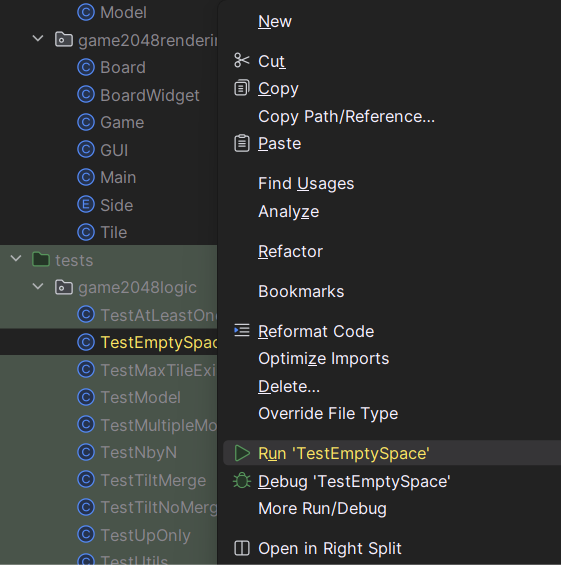This screenshot has width=561, height=565.
Task: Click the game2048logic package folder icon
Action: (64, 287)
